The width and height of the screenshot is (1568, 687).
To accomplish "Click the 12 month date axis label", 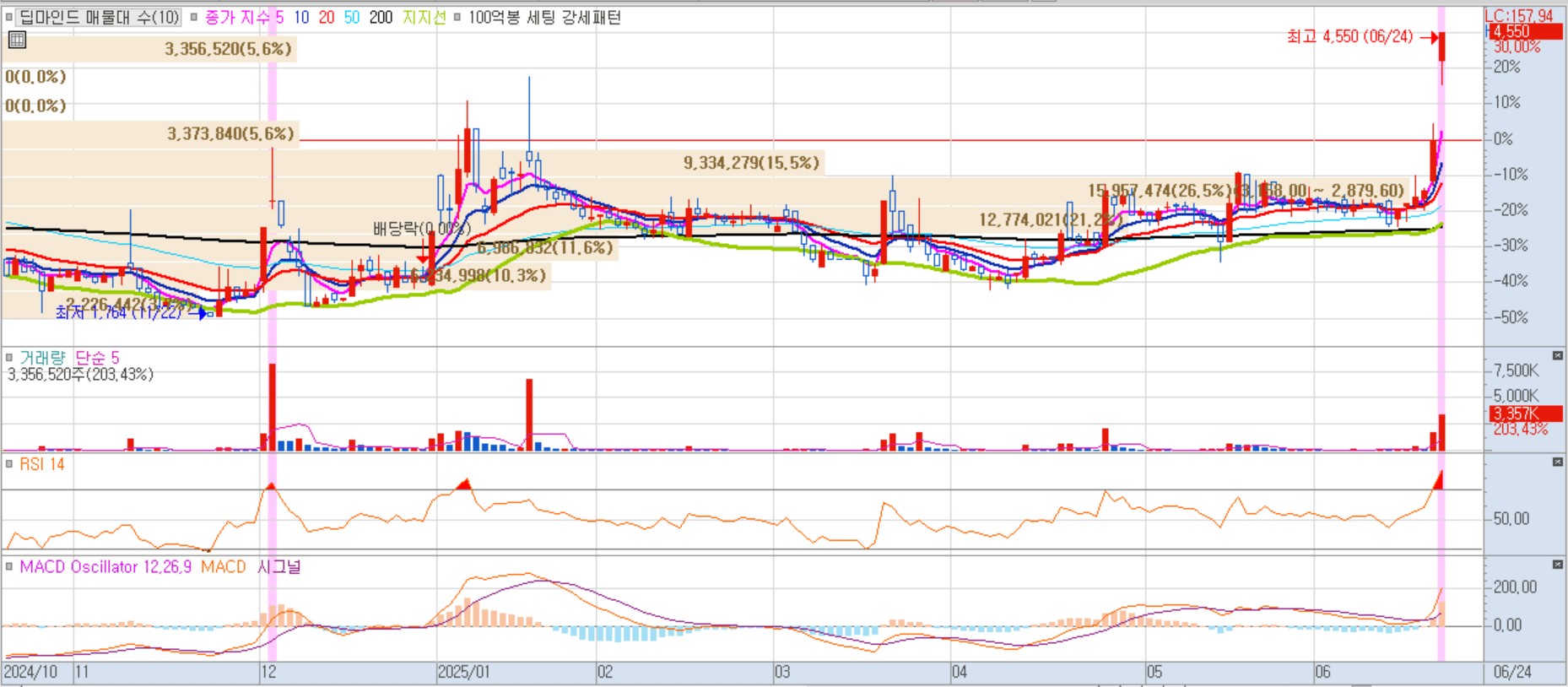I will tap(268, 672).
